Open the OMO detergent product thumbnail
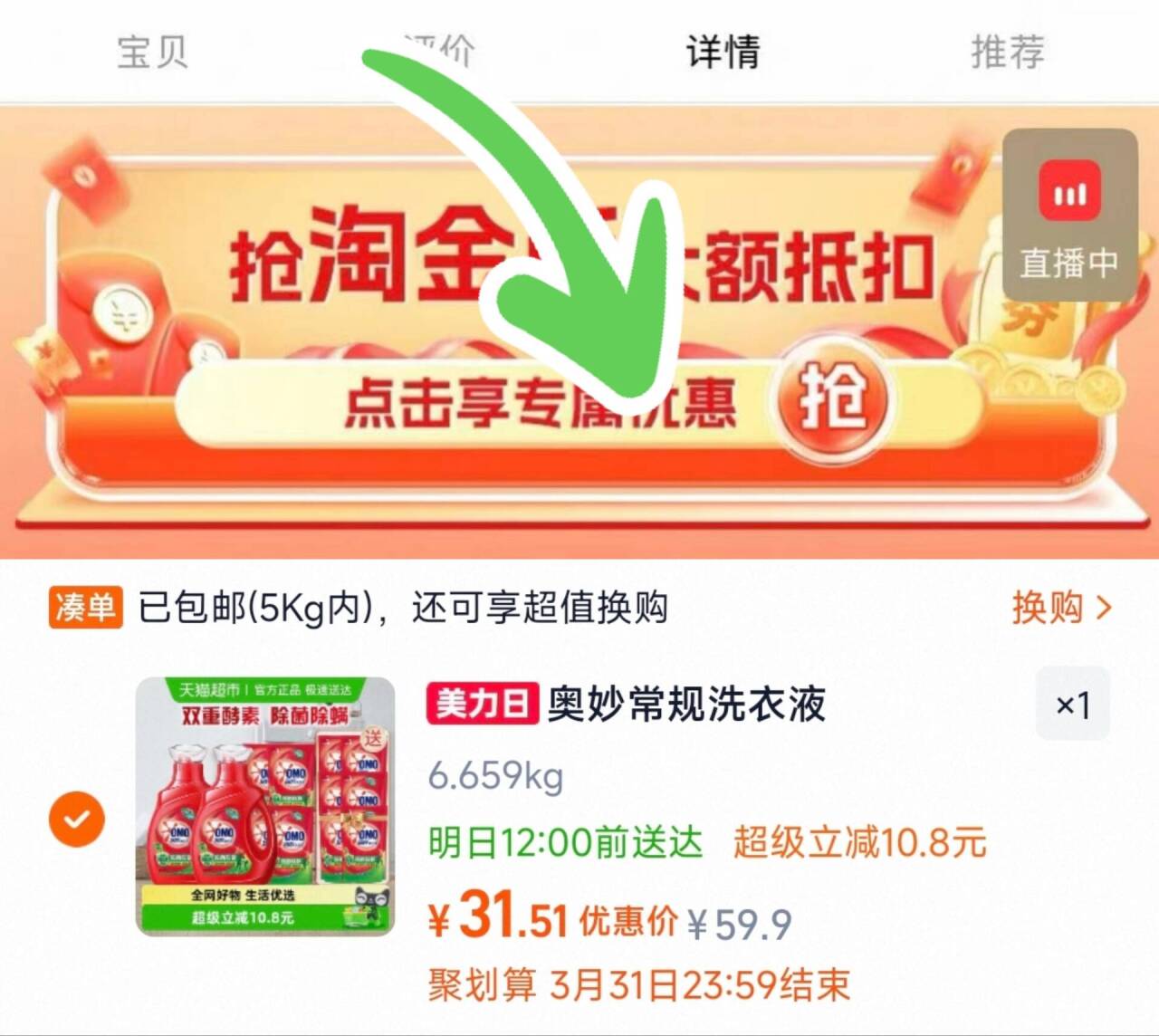Screen dimensions: 1159x1036 point(265,806)
